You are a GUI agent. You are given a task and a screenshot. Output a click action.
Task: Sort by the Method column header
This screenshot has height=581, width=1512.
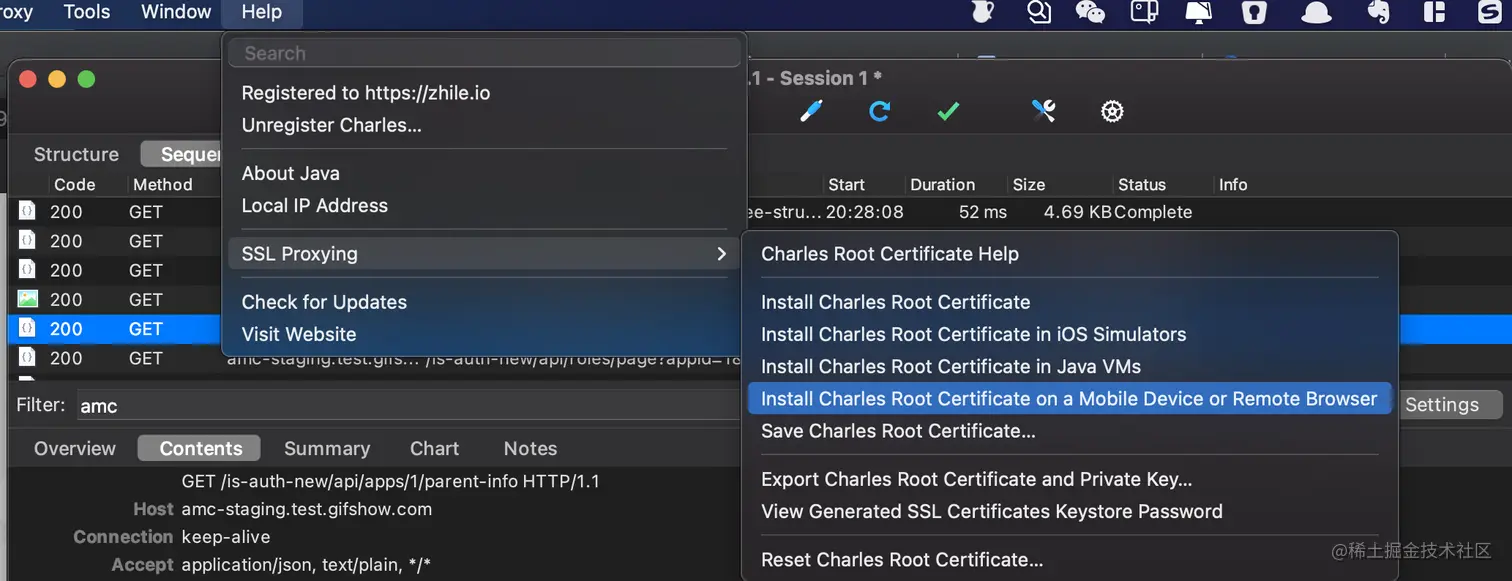162,185
